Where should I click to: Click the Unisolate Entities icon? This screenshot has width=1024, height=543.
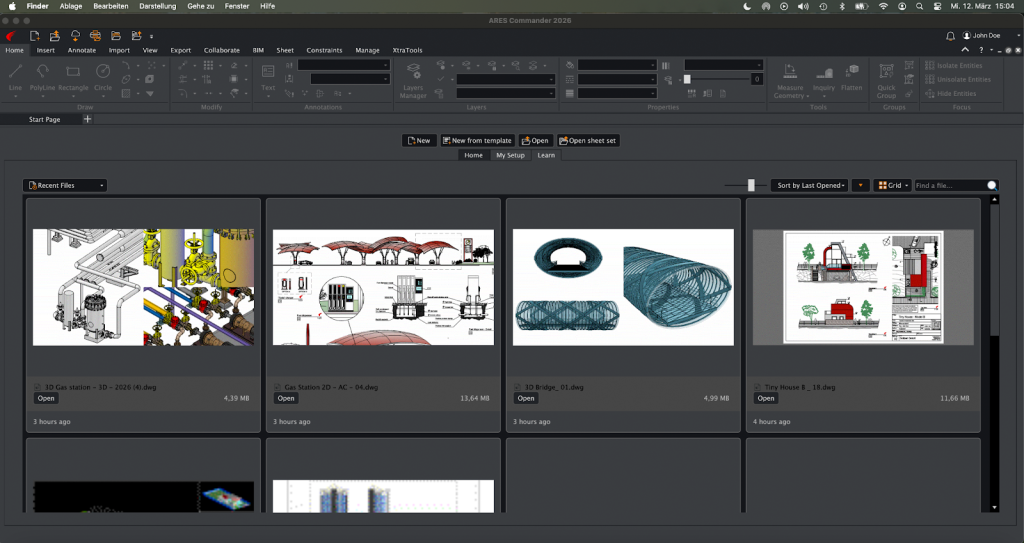pos(929,79)
